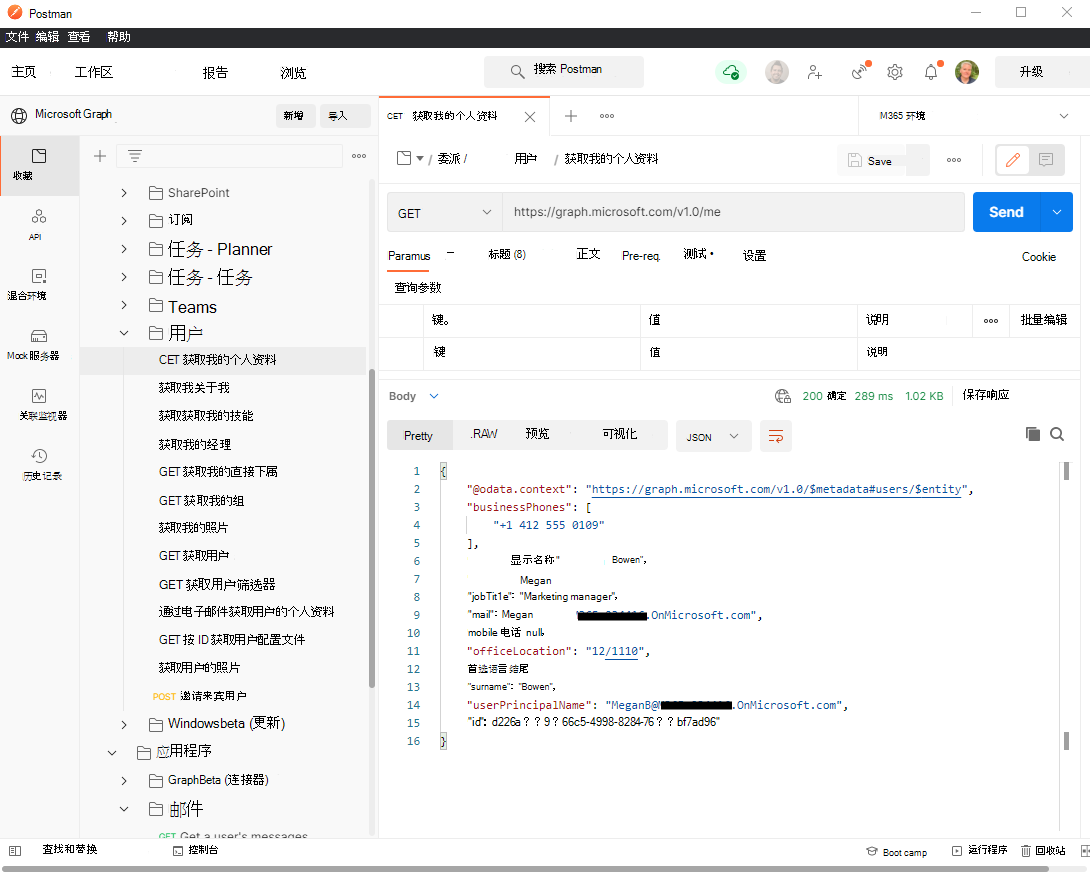Open the settings gear icon

[x=895, y=72]
